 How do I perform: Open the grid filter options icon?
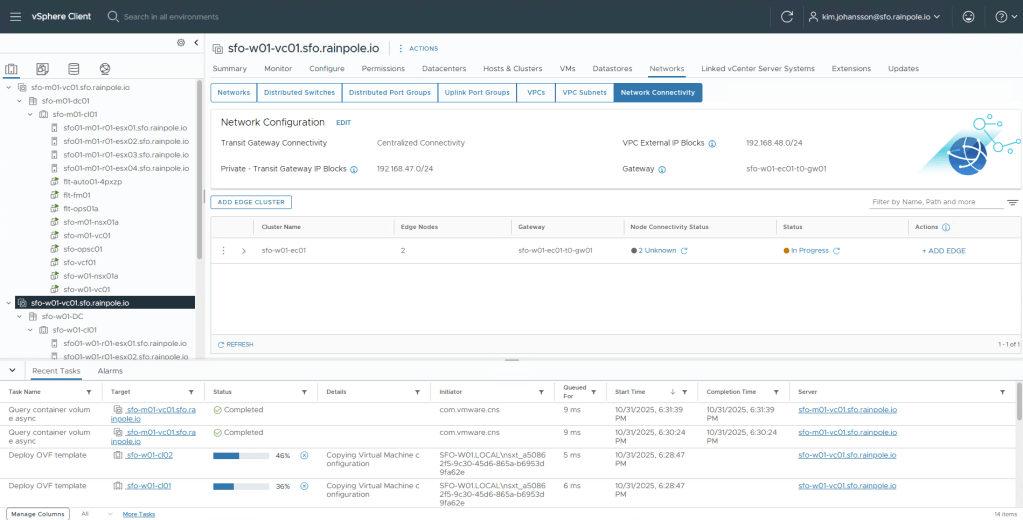(x=1012, y=202)
